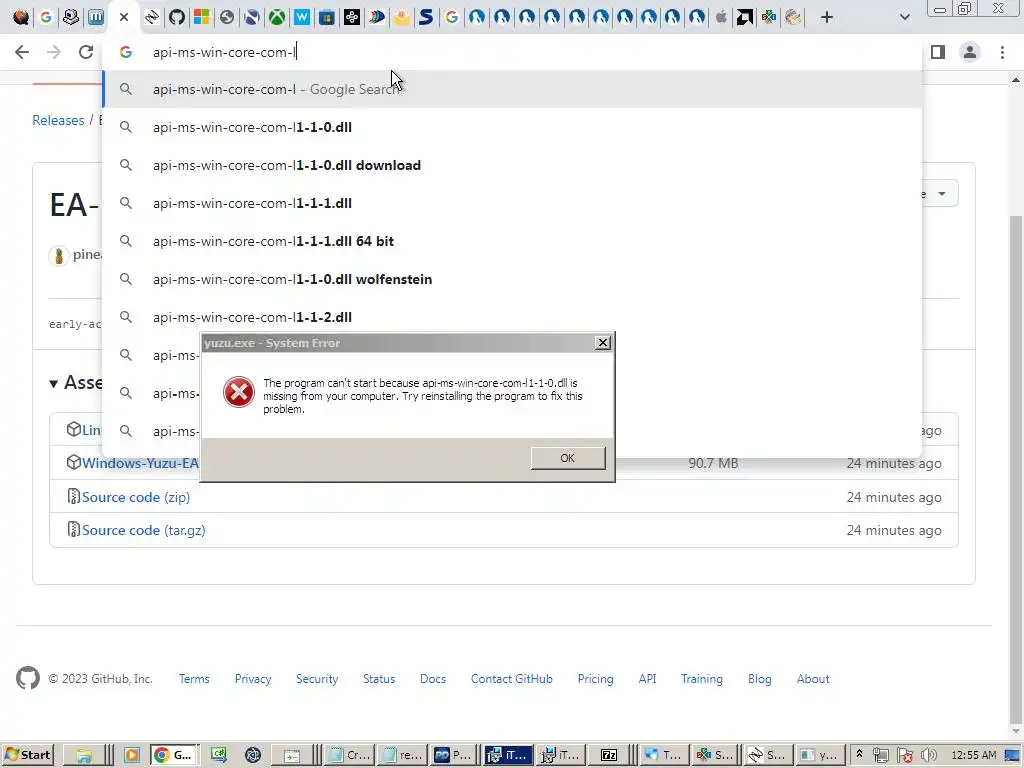Open the Chrome profile avatar
The width and height of the screenshot is (1024, 768).
click(970, 52)
